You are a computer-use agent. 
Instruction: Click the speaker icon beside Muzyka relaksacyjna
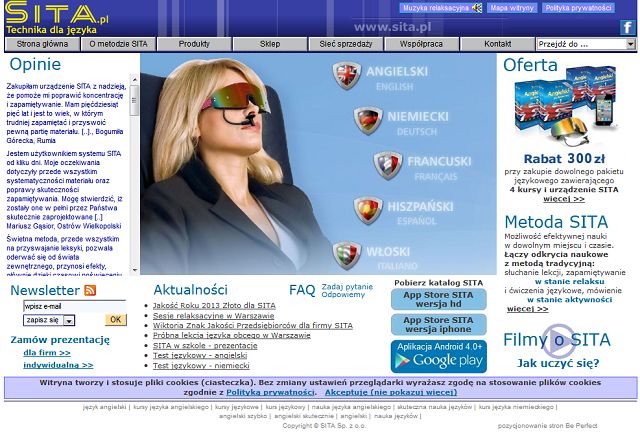(477, 8)
